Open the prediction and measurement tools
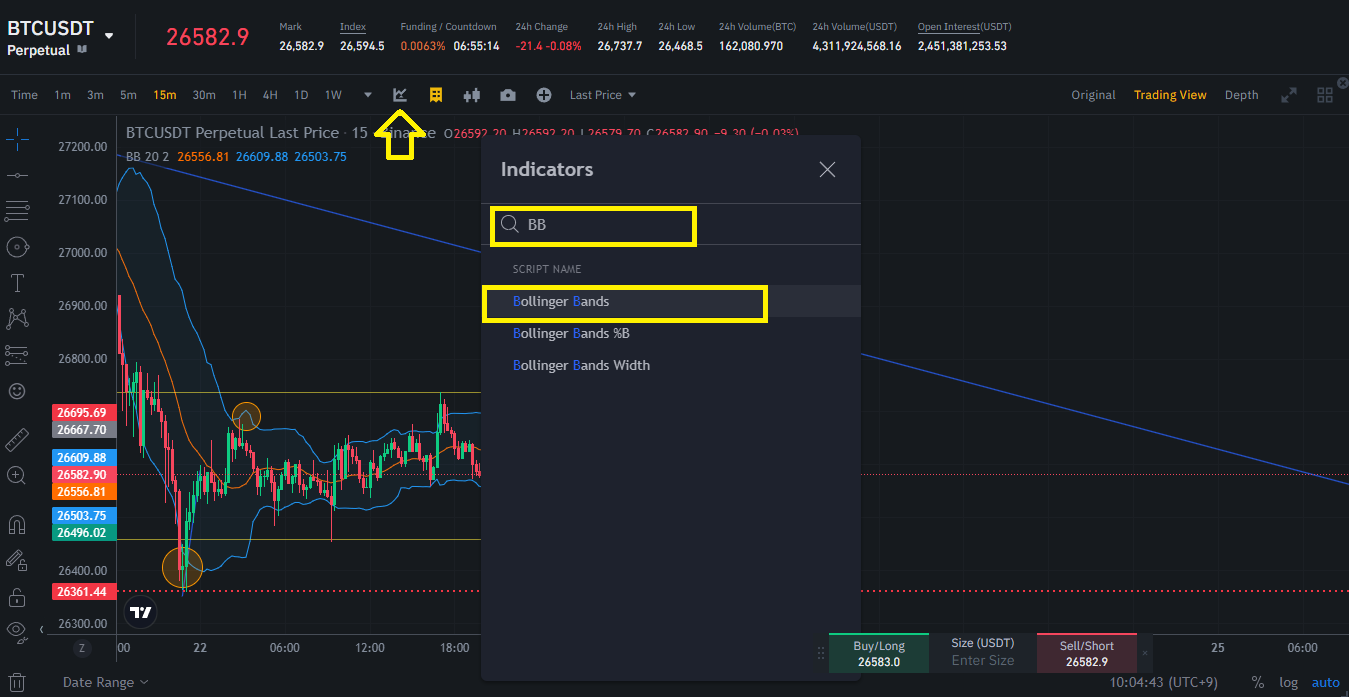The image size is (1349, 697). coord(17,354)
